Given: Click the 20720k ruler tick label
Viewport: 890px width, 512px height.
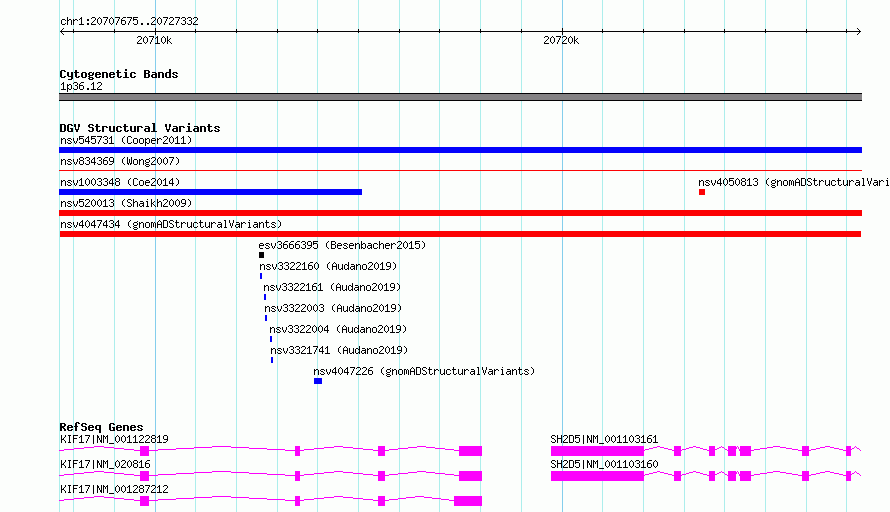Looking at the screenshot, I should [561, 40].
